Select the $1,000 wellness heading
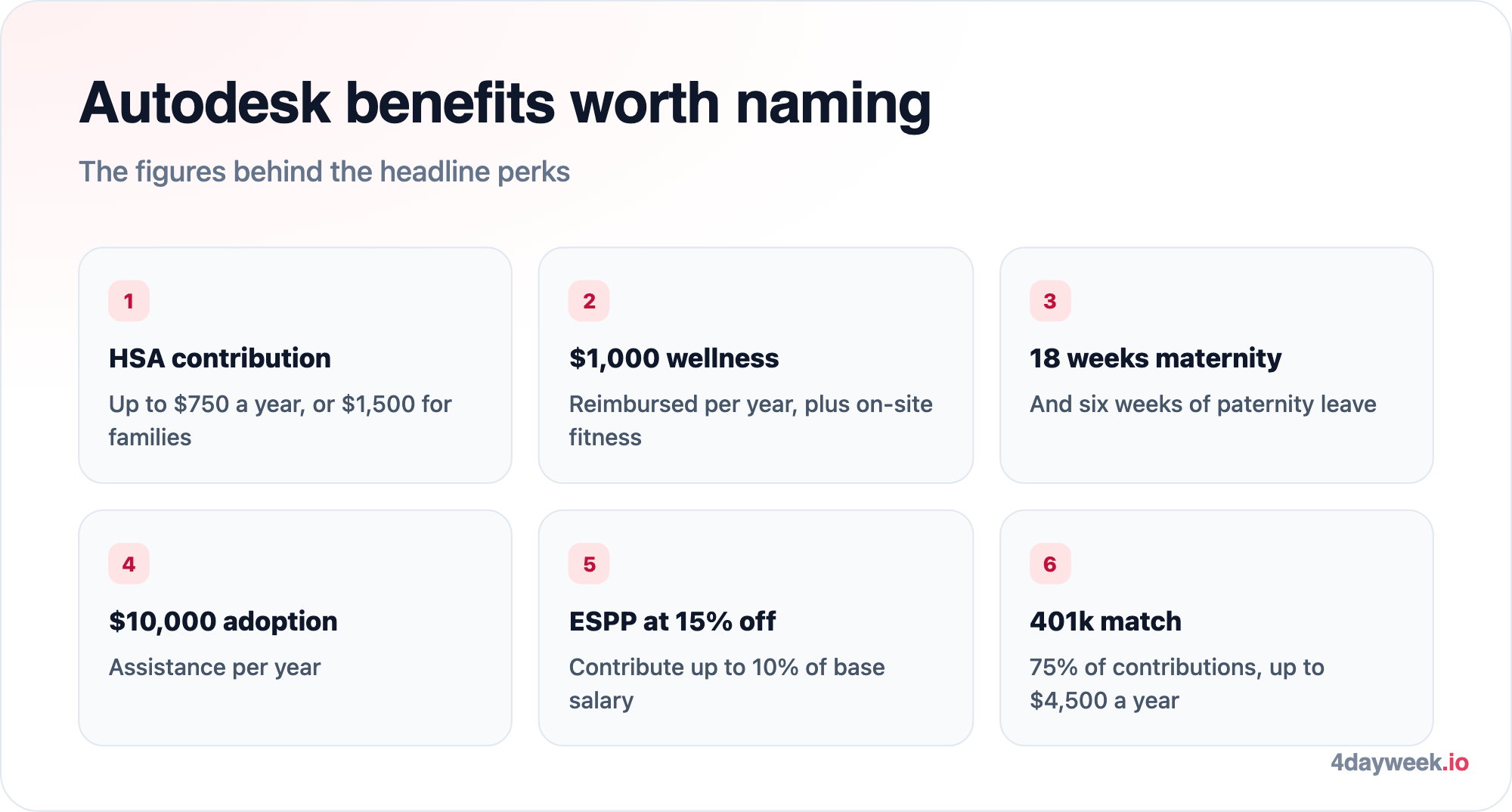Image resolution: width=1512 pixels, height=812 pixels. (674, 358)
